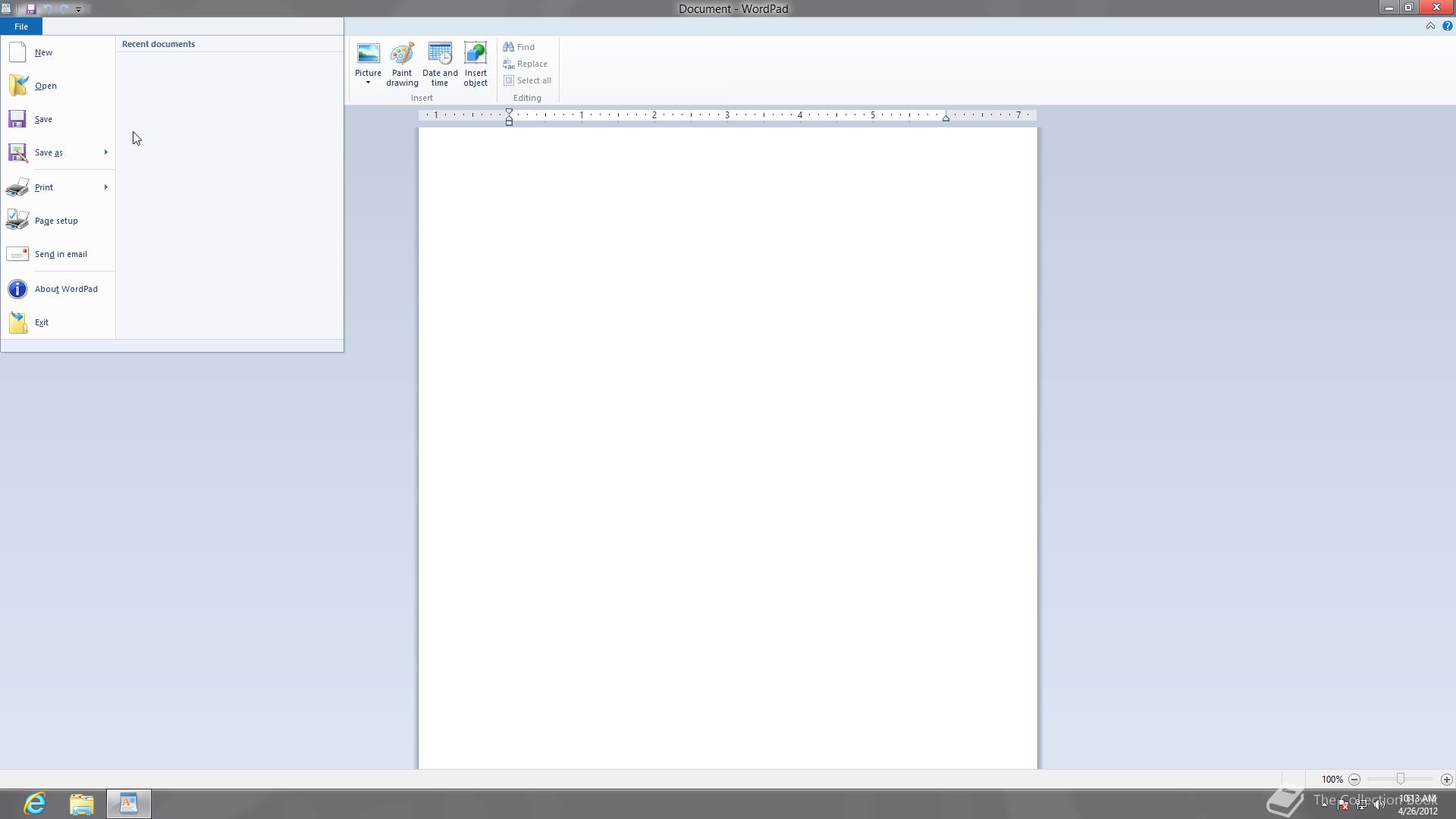Click the 100% zoom level text
Image resolution: width=1456 pixels, height=819 pixels.
pos(1332,780)
